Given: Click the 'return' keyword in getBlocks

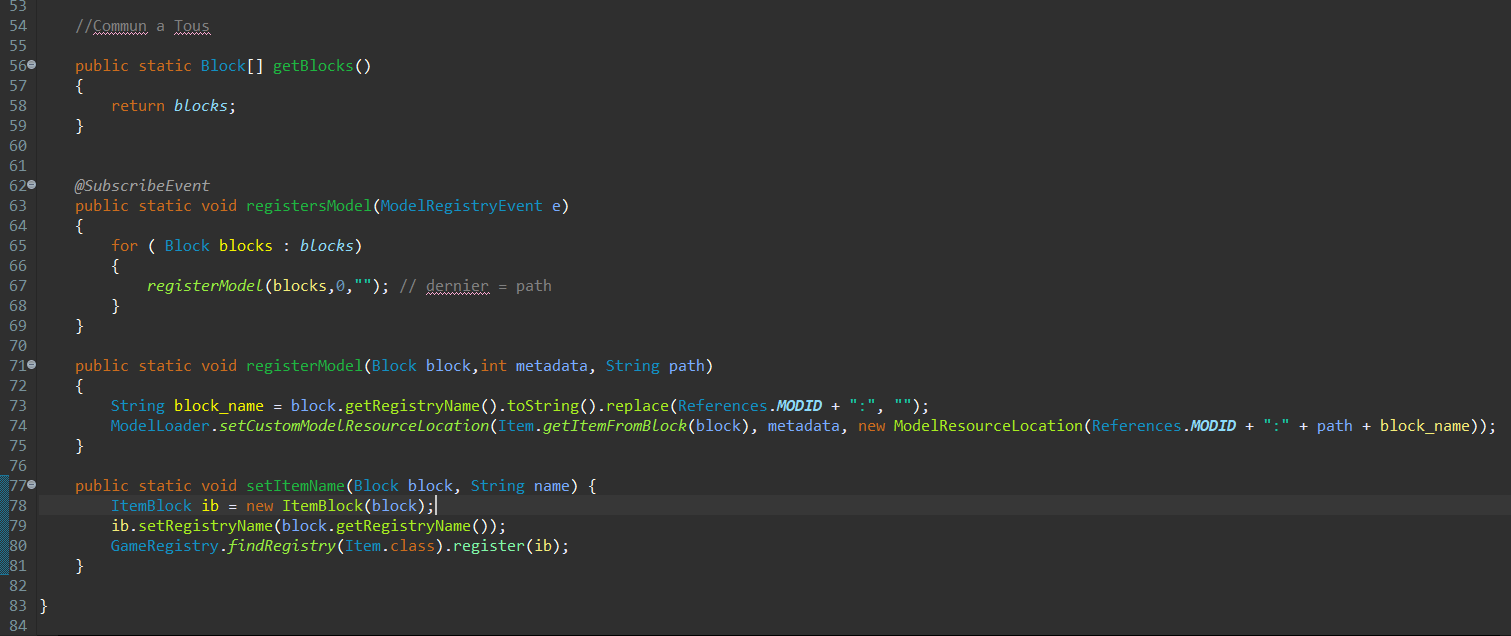Looking at the screenshot, I should [x=138, y=106].
